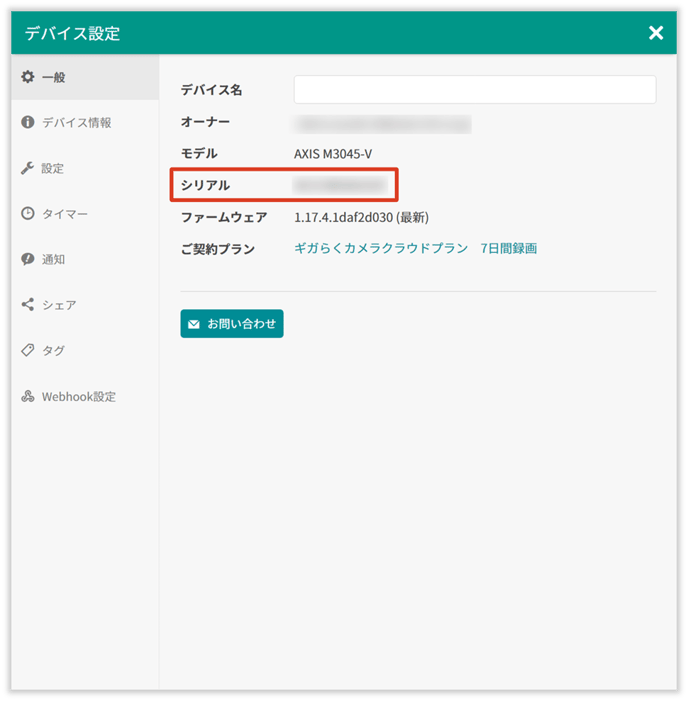
Task: Click the blurred シリアル value
Action: pos(339,185)
